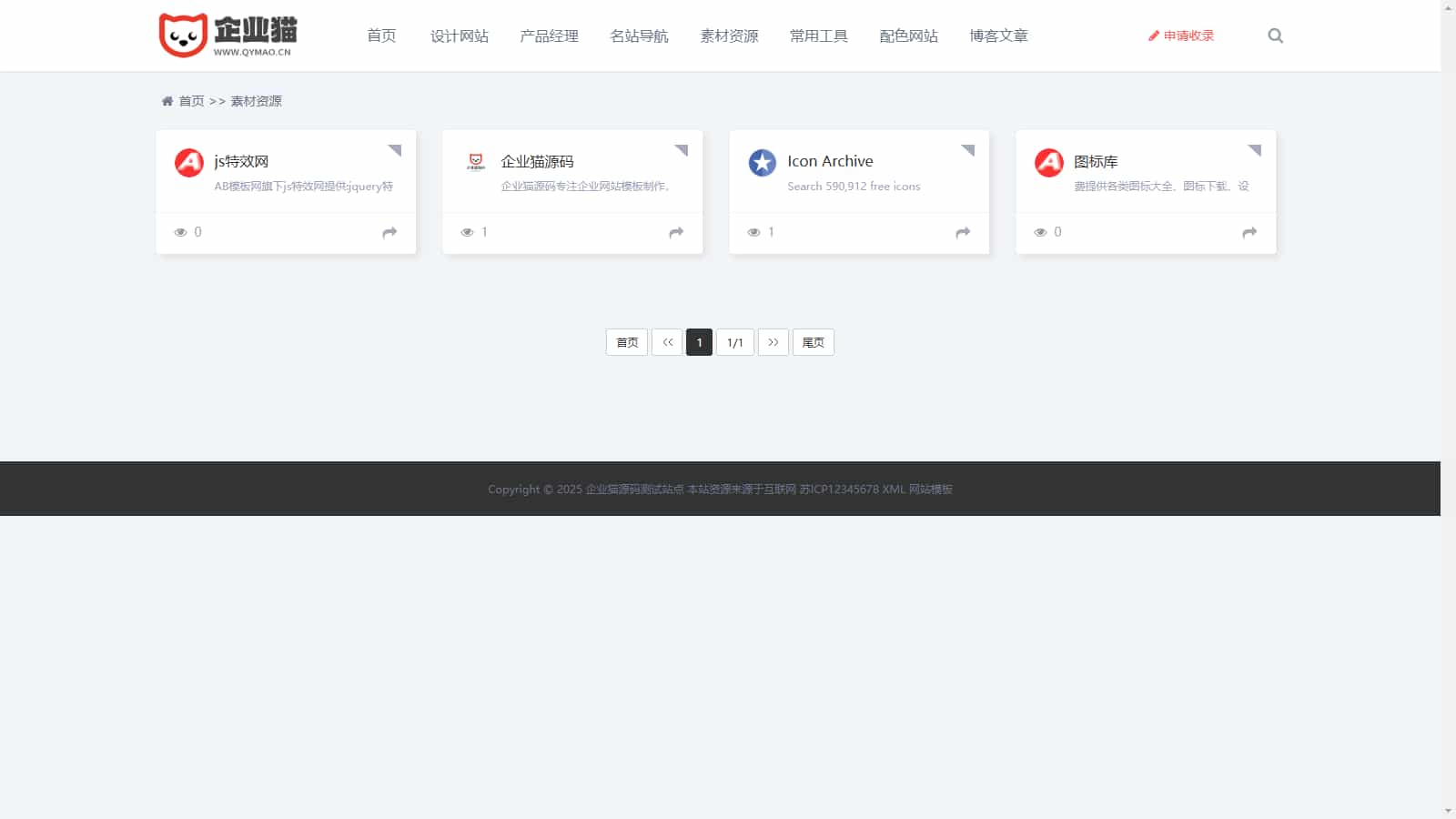Click the down arrow of the page scrollbar
1456x819 pixels.
click(x=1448, y=811)
